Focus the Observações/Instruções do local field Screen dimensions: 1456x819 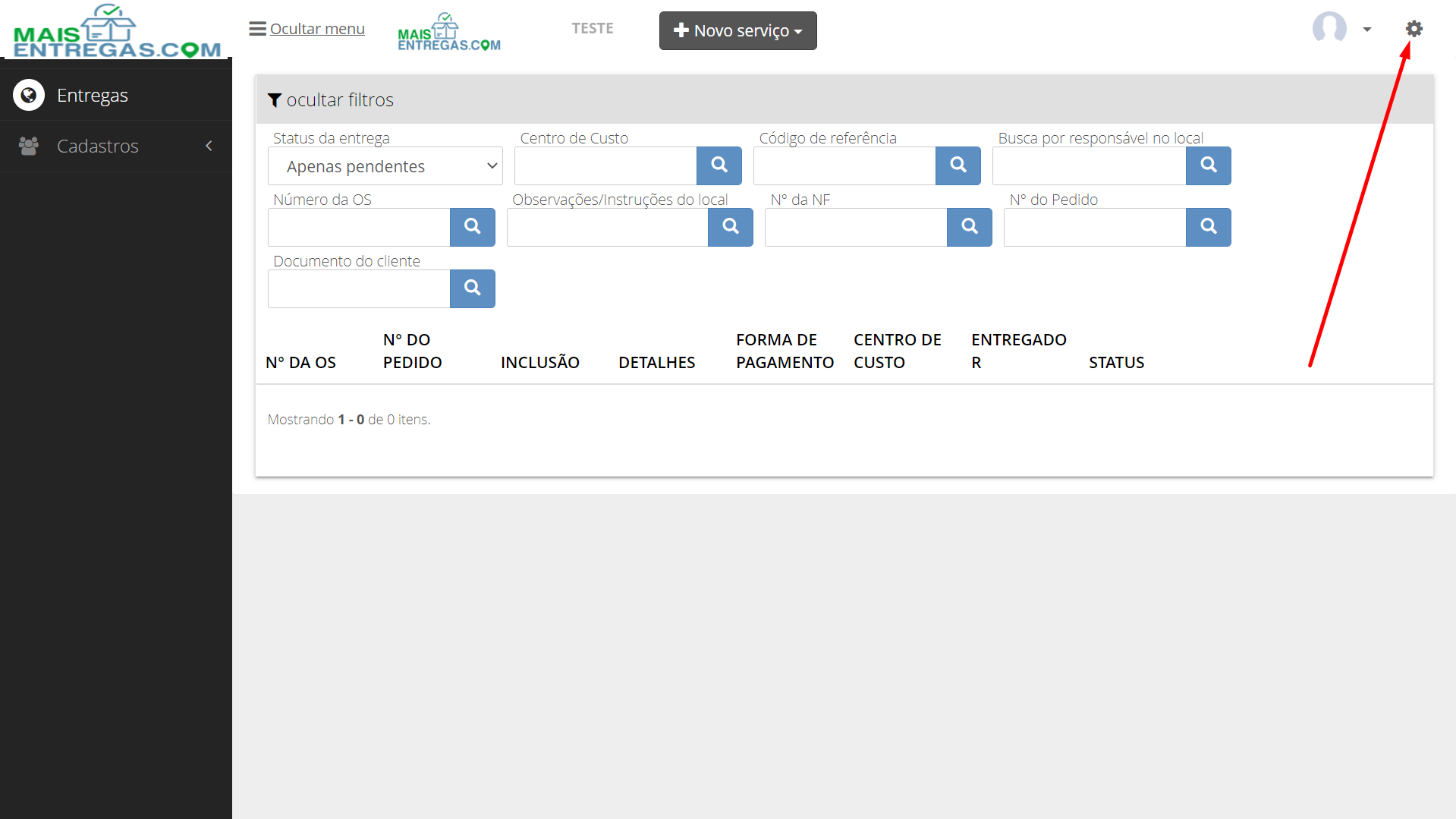pos(608,227)
